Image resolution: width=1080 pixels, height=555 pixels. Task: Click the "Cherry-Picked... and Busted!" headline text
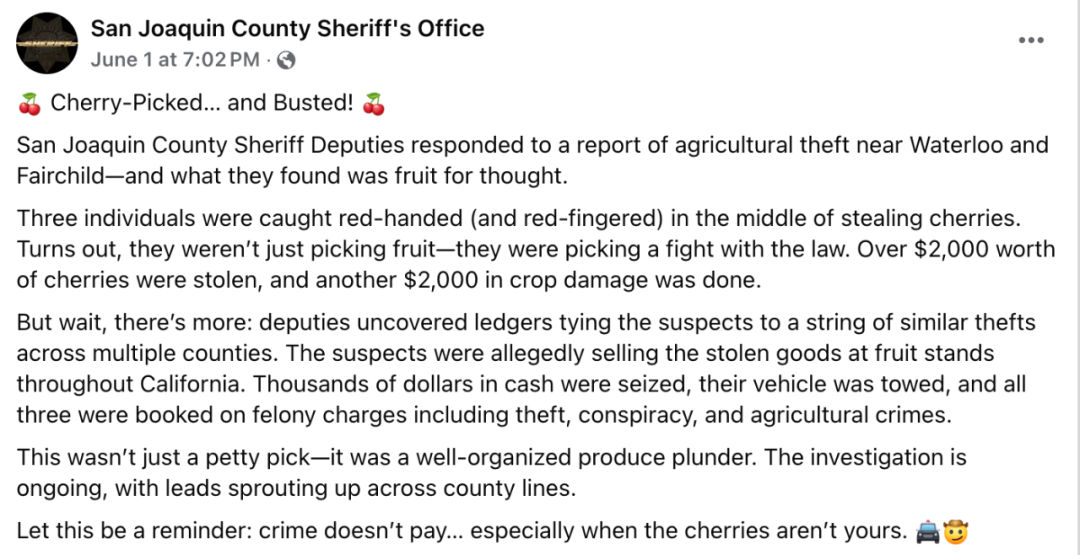(202, 104)
